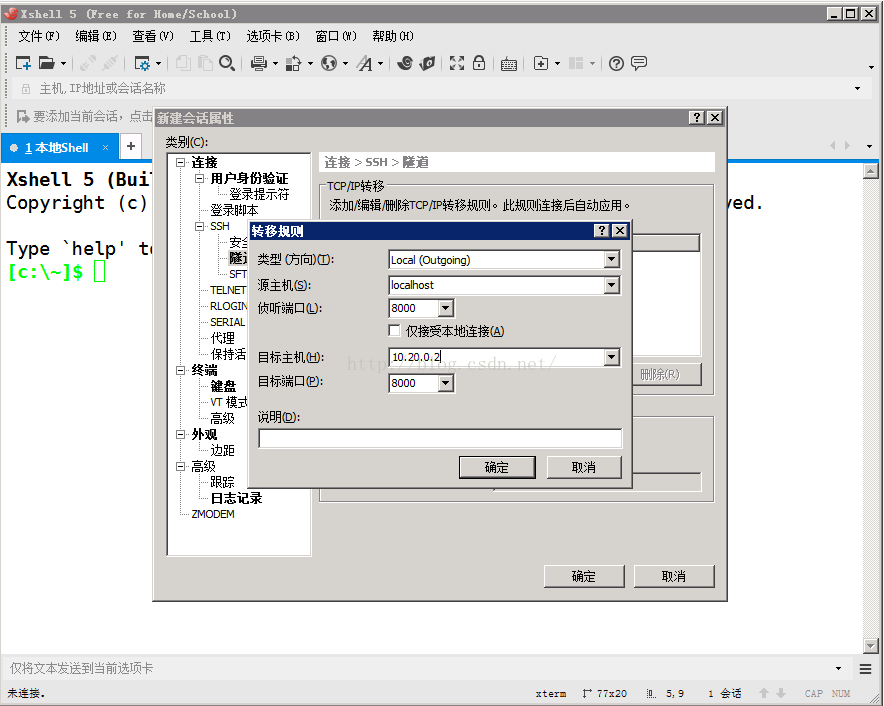
Task: Click the 目标主机 10.20.0.2 field
Action: tap(496, 357)
